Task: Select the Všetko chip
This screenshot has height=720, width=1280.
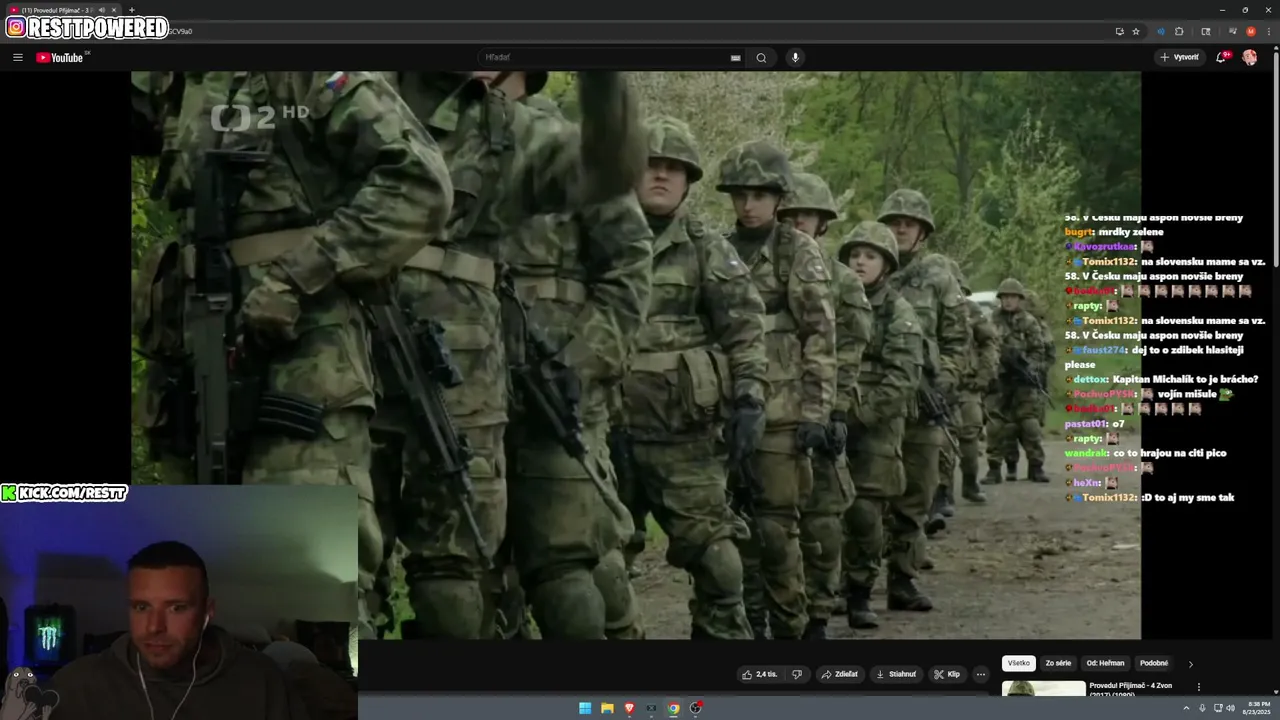Action: tap(1018, 663)
